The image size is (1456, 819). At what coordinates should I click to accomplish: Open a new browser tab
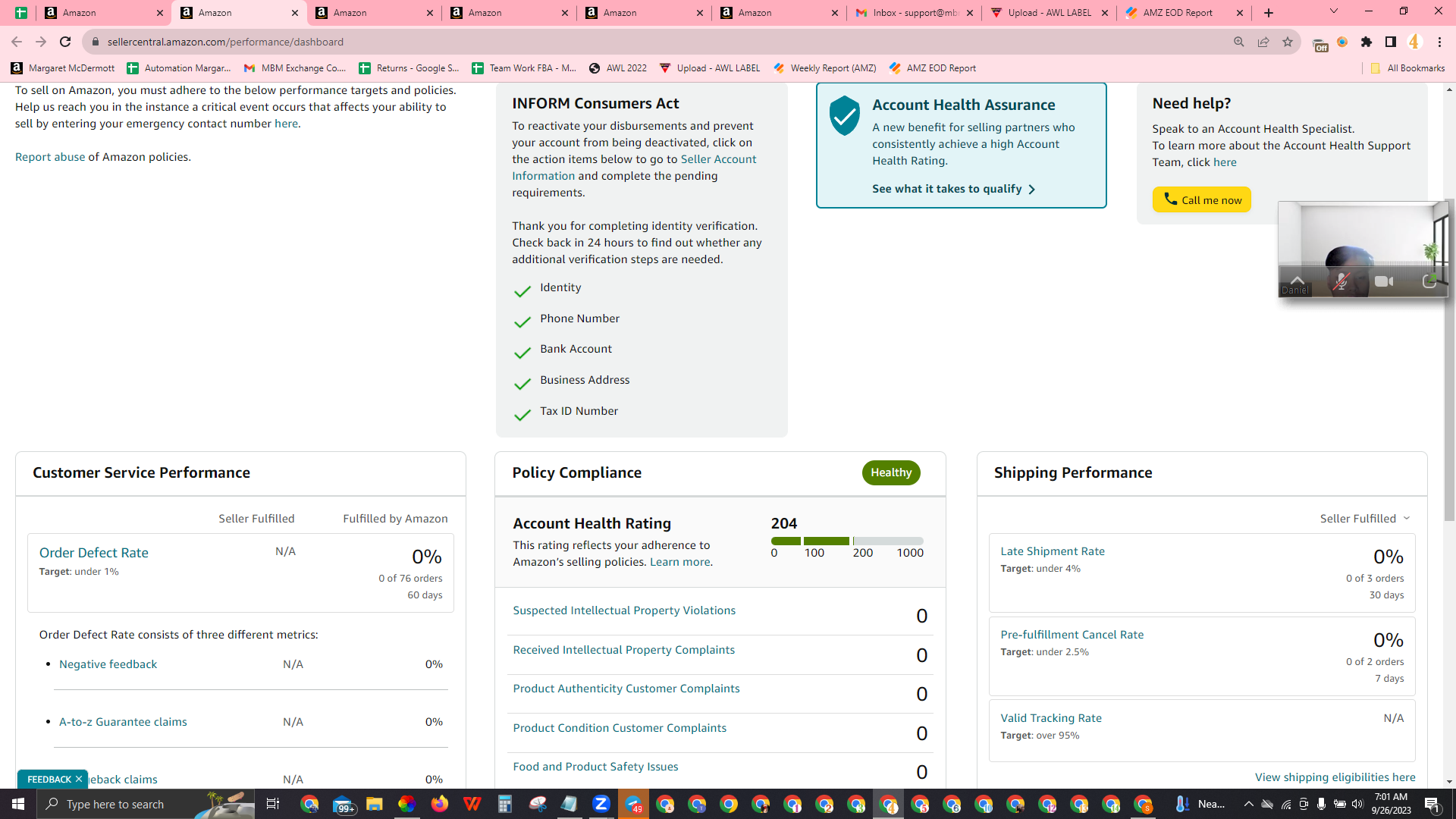tap(1269, 13)
